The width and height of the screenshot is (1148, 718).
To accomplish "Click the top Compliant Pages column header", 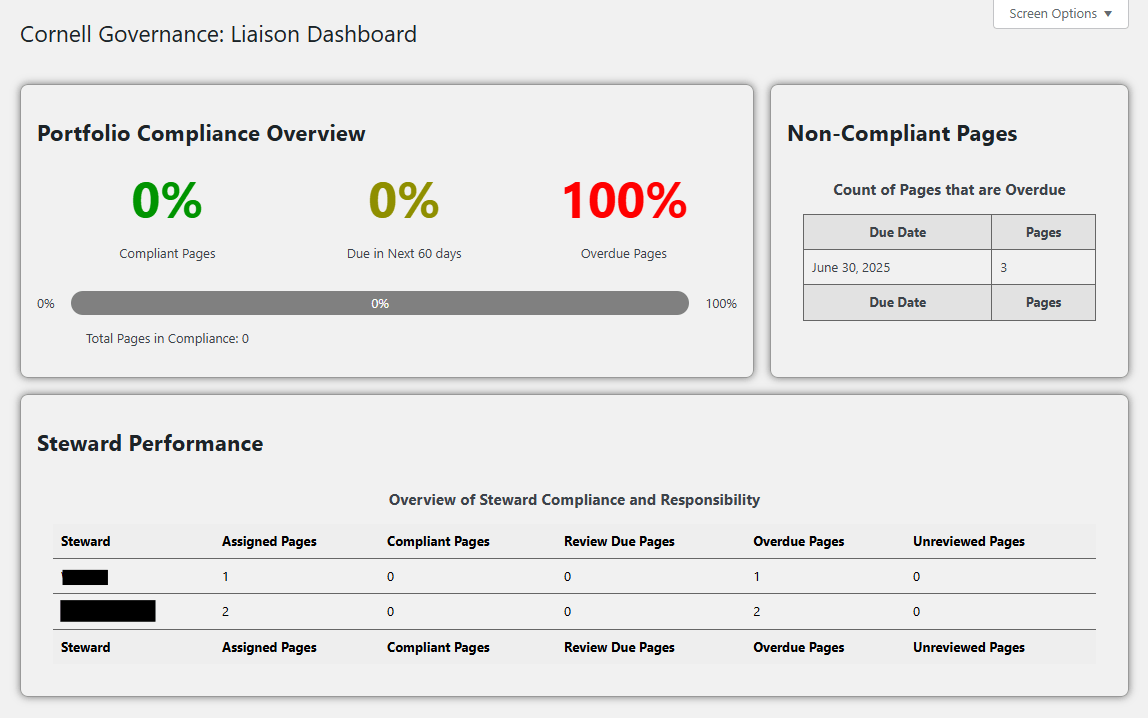I will pyautogui.click(x=438, y=542).
